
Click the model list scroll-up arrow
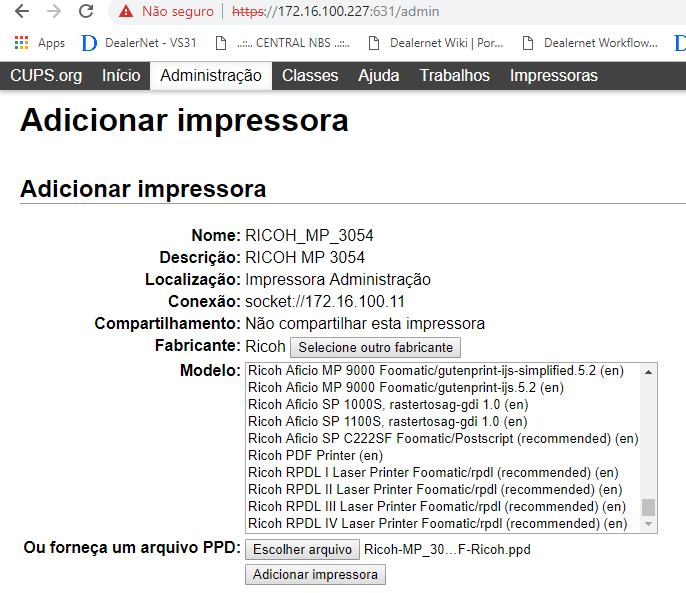(648, 372)
